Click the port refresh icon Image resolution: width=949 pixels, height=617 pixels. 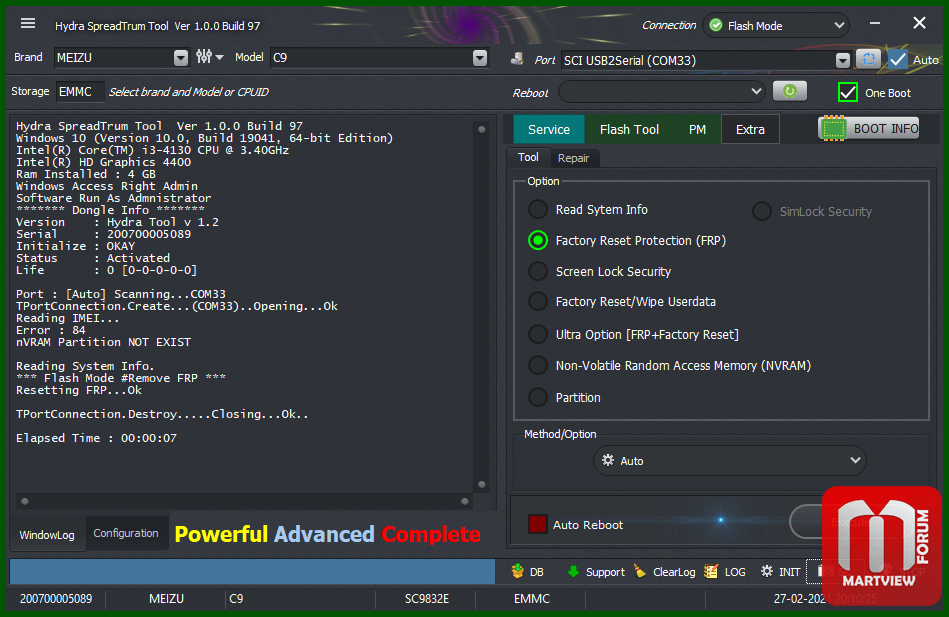click(868, 60)
